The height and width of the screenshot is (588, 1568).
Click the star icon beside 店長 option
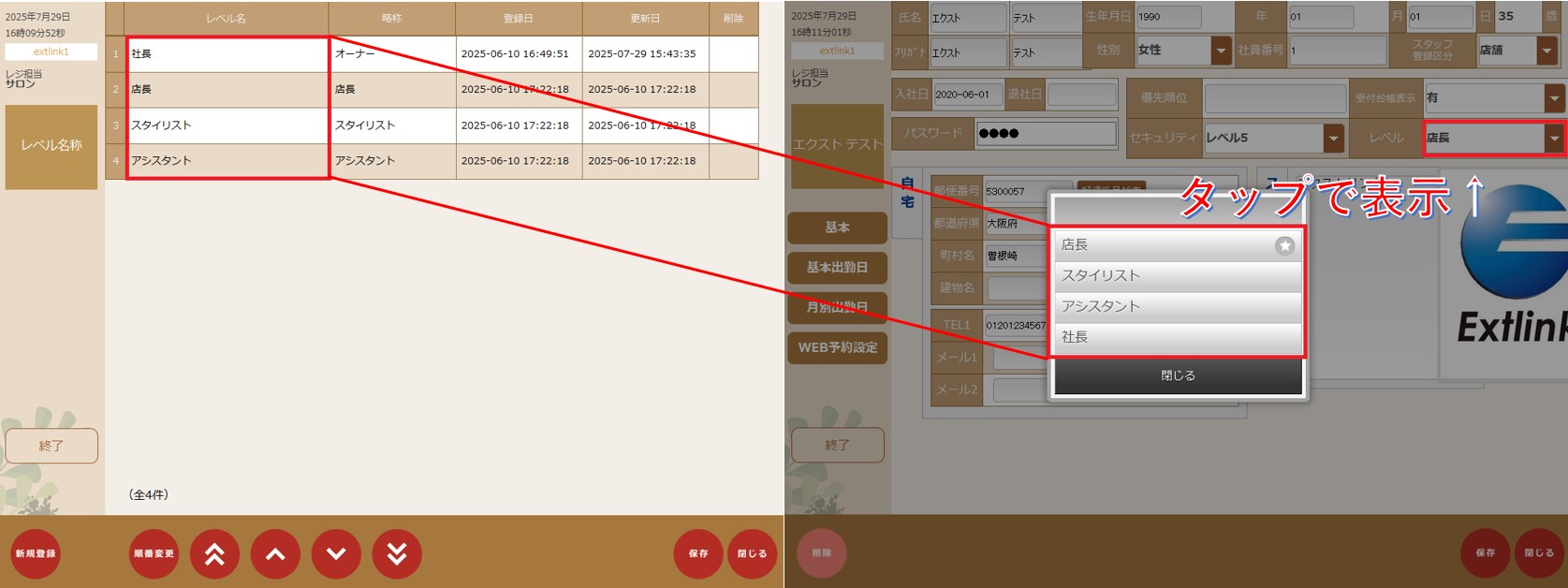(x=1284, y=245)
